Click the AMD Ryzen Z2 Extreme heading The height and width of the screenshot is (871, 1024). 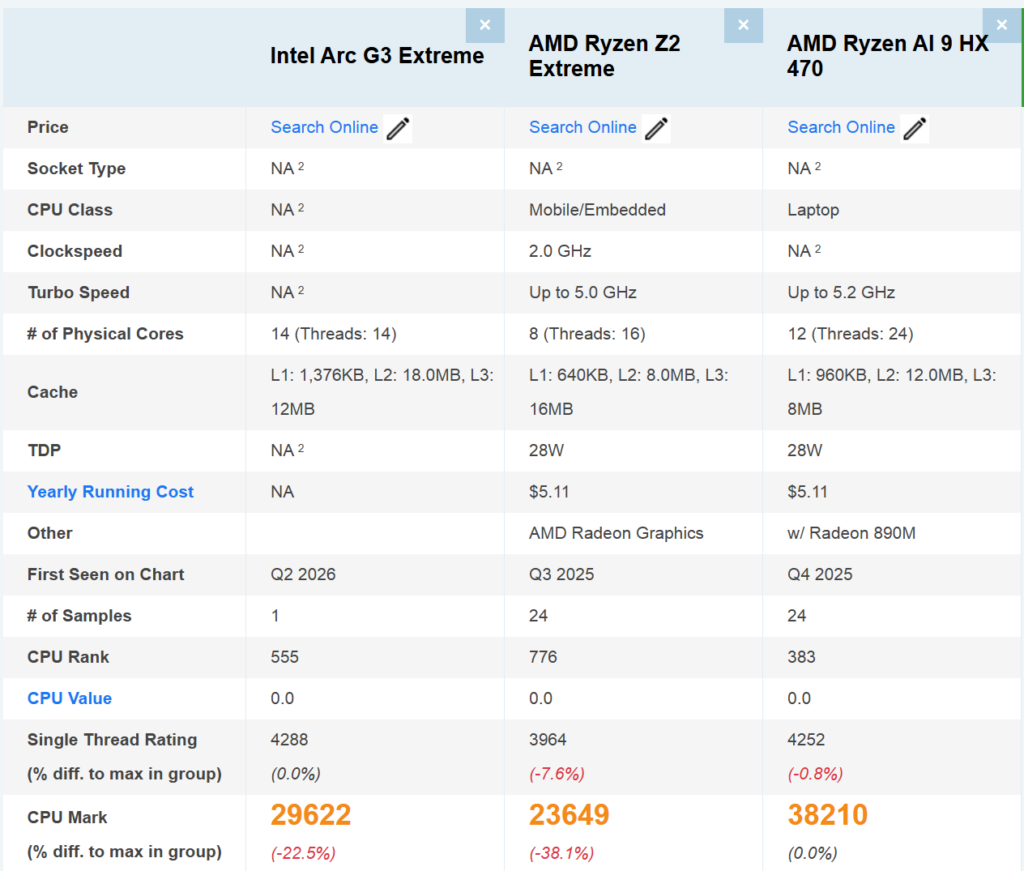pyautogui.click(x=604, y=55)
